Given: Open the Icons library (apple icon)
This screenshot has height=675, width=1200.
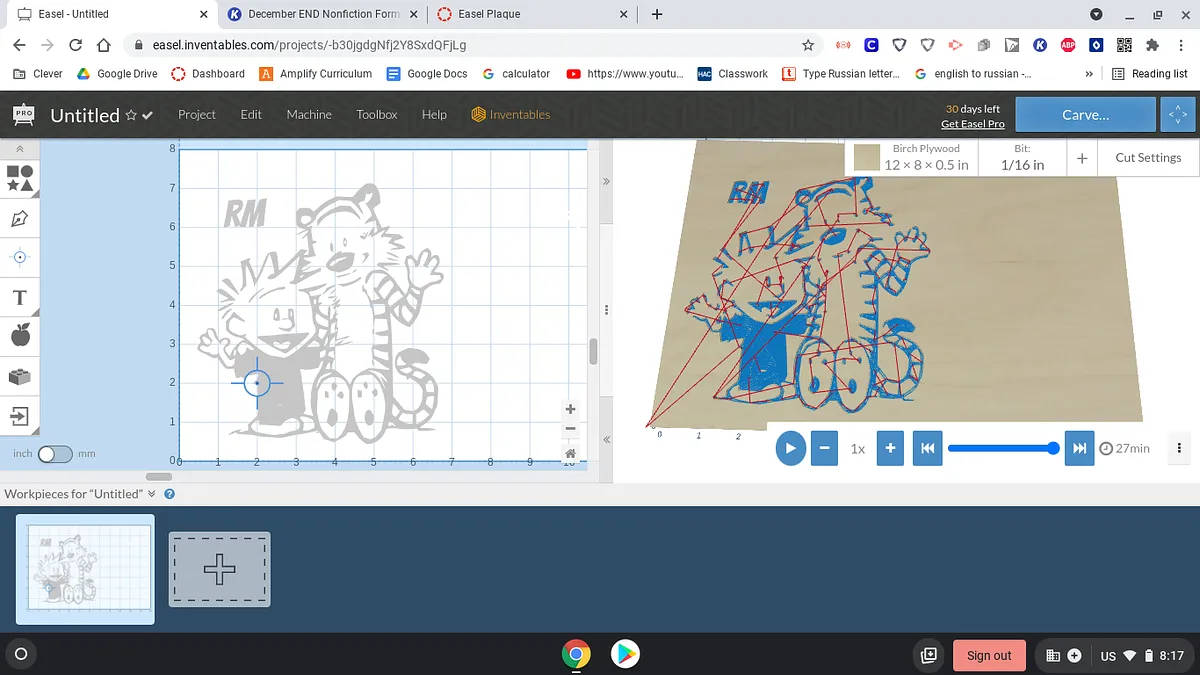Looking at the screenshot, I should pos(20,335).
